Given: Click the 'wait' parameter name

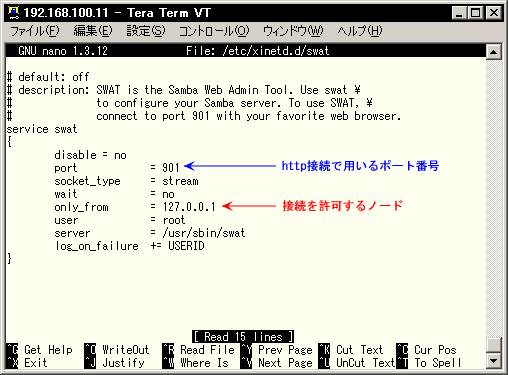Looking at the screenshot, I should click(66, 194).
